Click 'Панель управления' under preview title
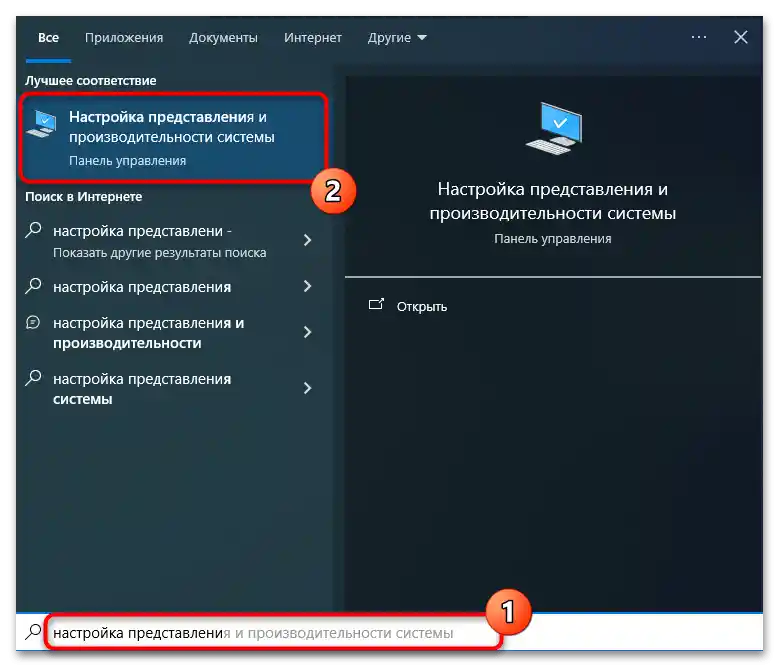 pos(552,239)
